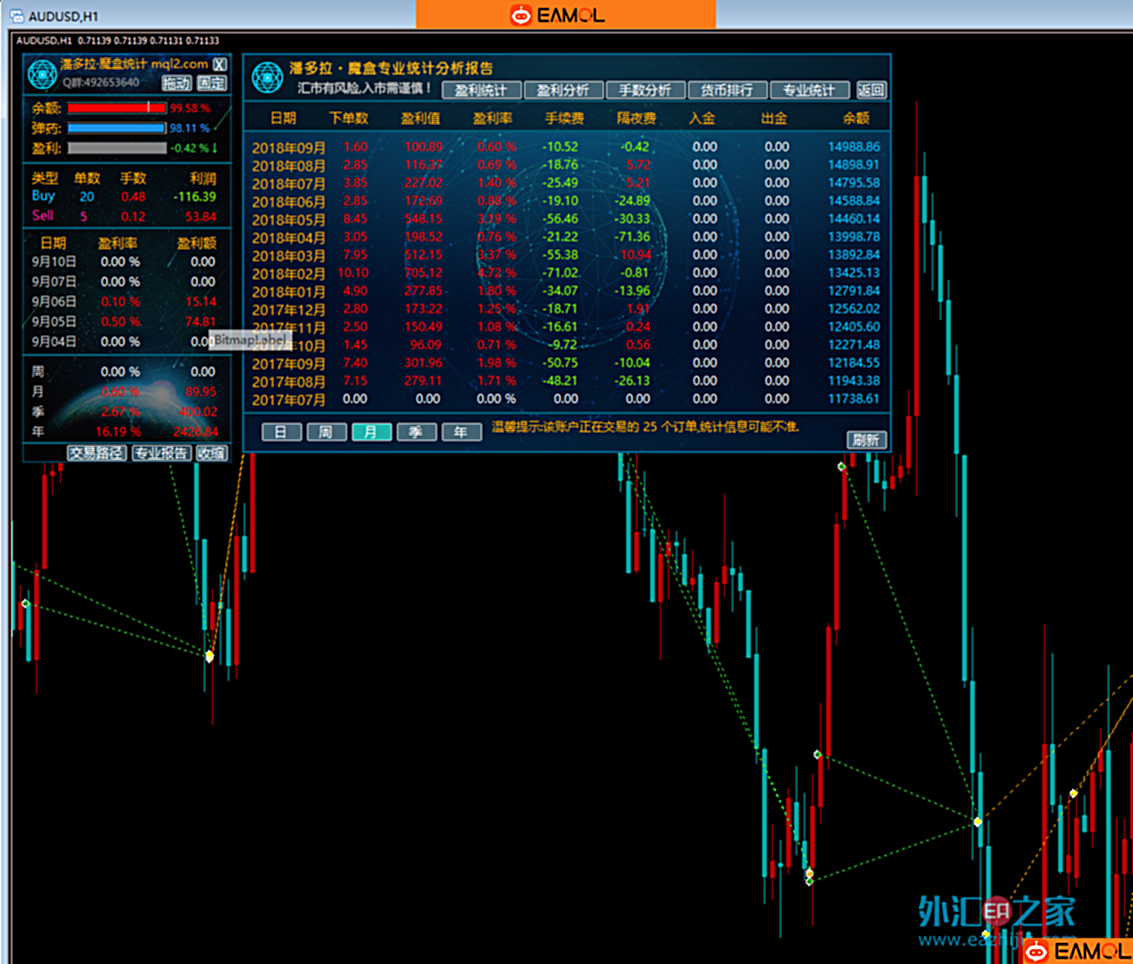Click the hexagon logo in the analysis report header

pyautogui.click(x=267, y=77)
